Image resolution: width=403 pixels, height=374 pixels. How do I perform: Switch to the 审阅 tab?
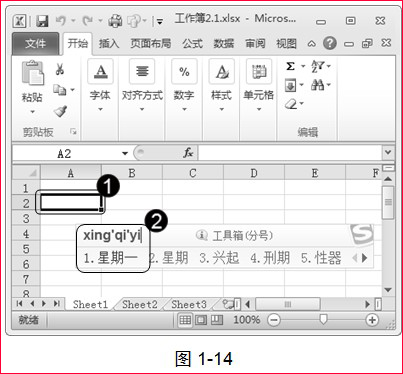click(255, 44)
